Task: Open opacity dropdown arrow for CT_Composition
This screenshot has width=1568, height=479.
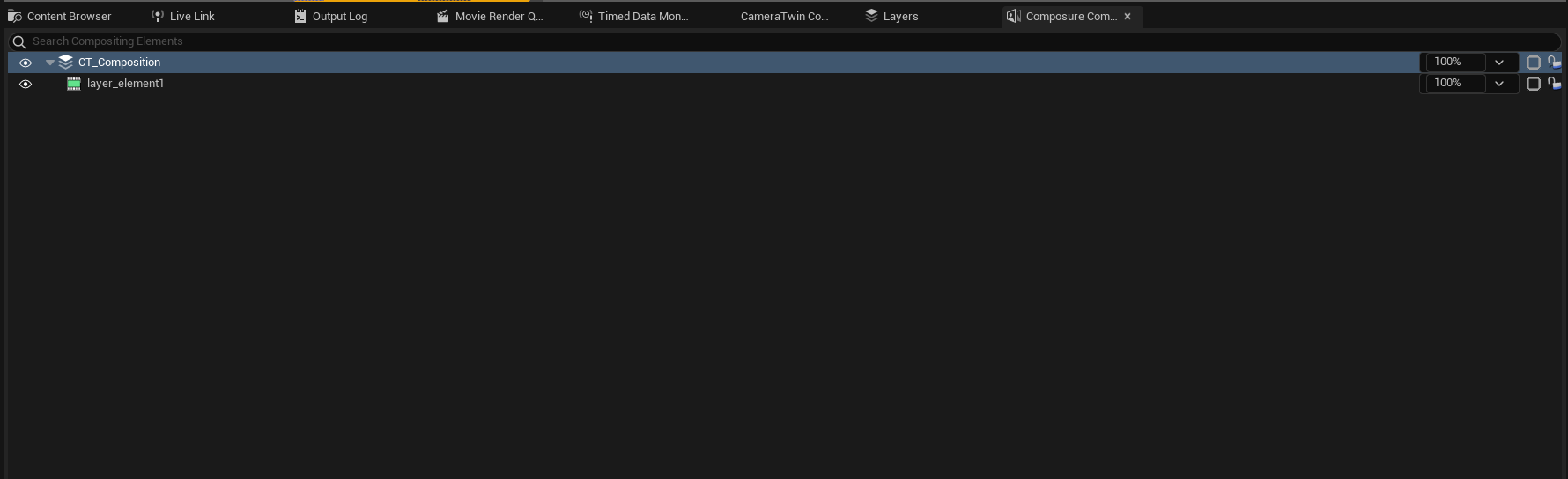Action: point(1499,63)
